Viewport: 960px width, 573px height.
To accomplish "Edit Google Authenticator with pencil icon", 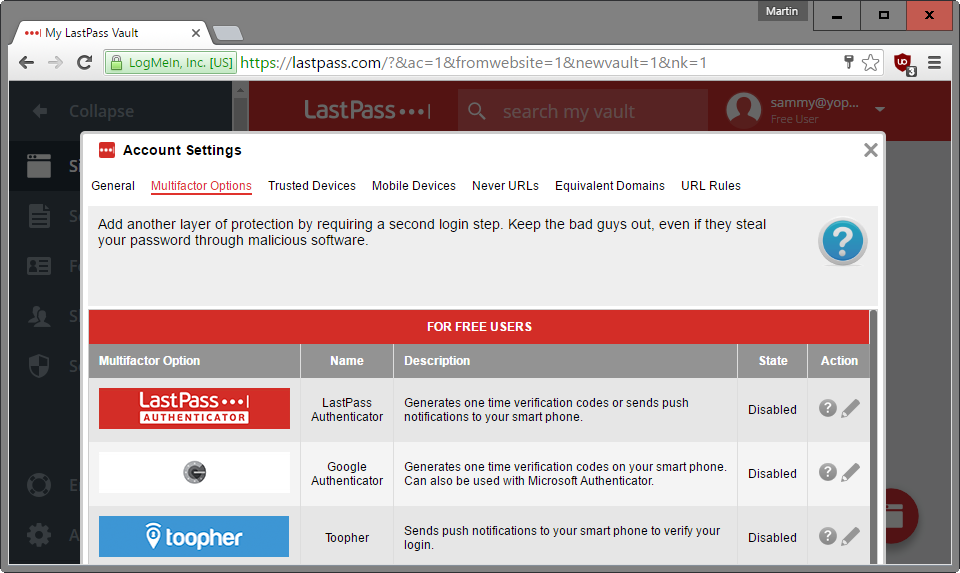I will [x=850, y=473].
